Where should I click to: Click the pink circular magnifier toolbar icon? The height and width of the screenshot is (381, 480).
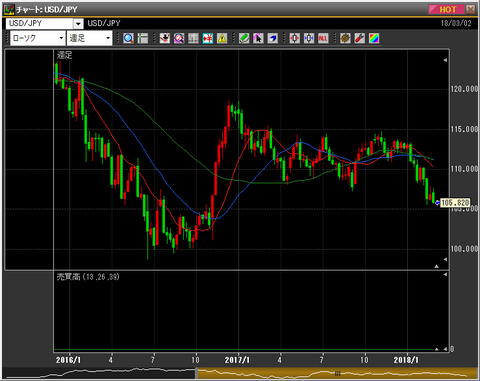pyautogui.click(x=179, y=38)
